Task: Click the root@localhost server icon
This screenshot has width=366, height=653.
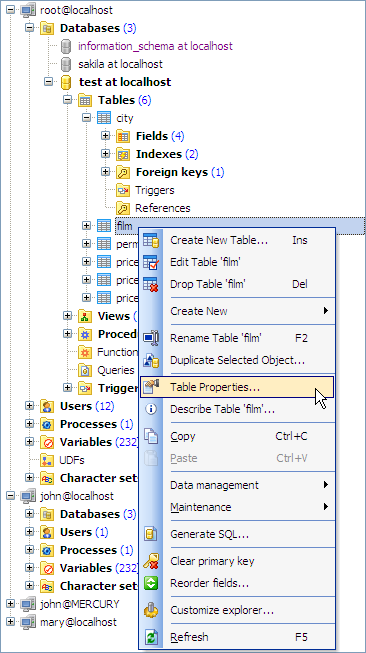Action: coord(28,10)
